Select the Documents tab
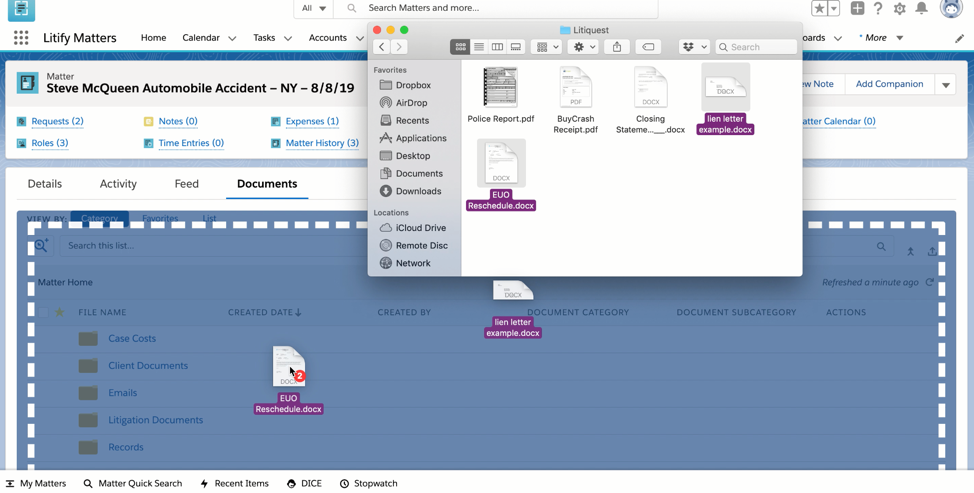The image size is (974, 493). coord(267,184)
